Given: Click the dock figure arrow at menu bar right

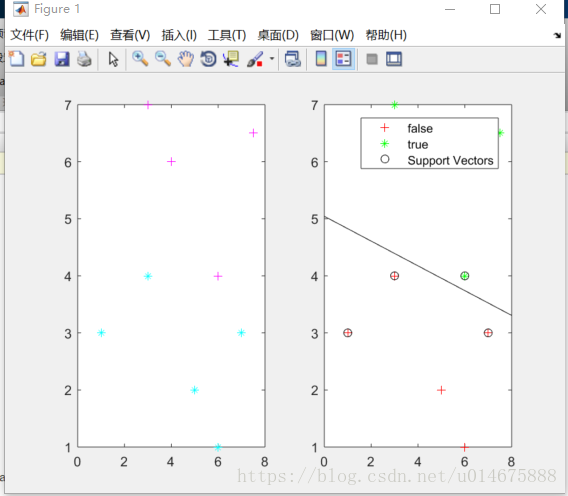Looking at the screenshot, I should (557, 35).
